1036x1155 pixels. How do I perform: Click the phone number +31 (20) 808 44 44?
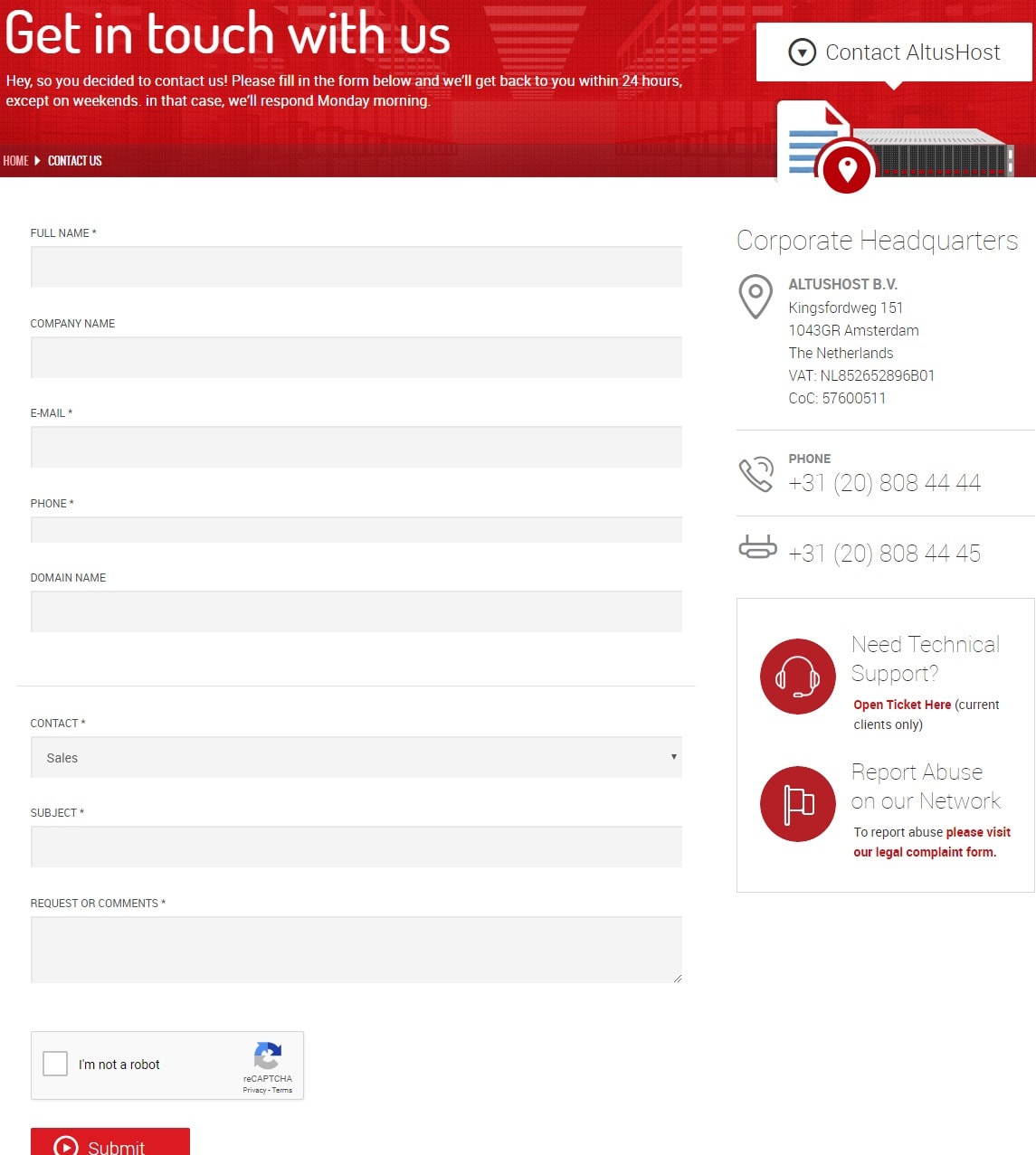click(884, 483)
